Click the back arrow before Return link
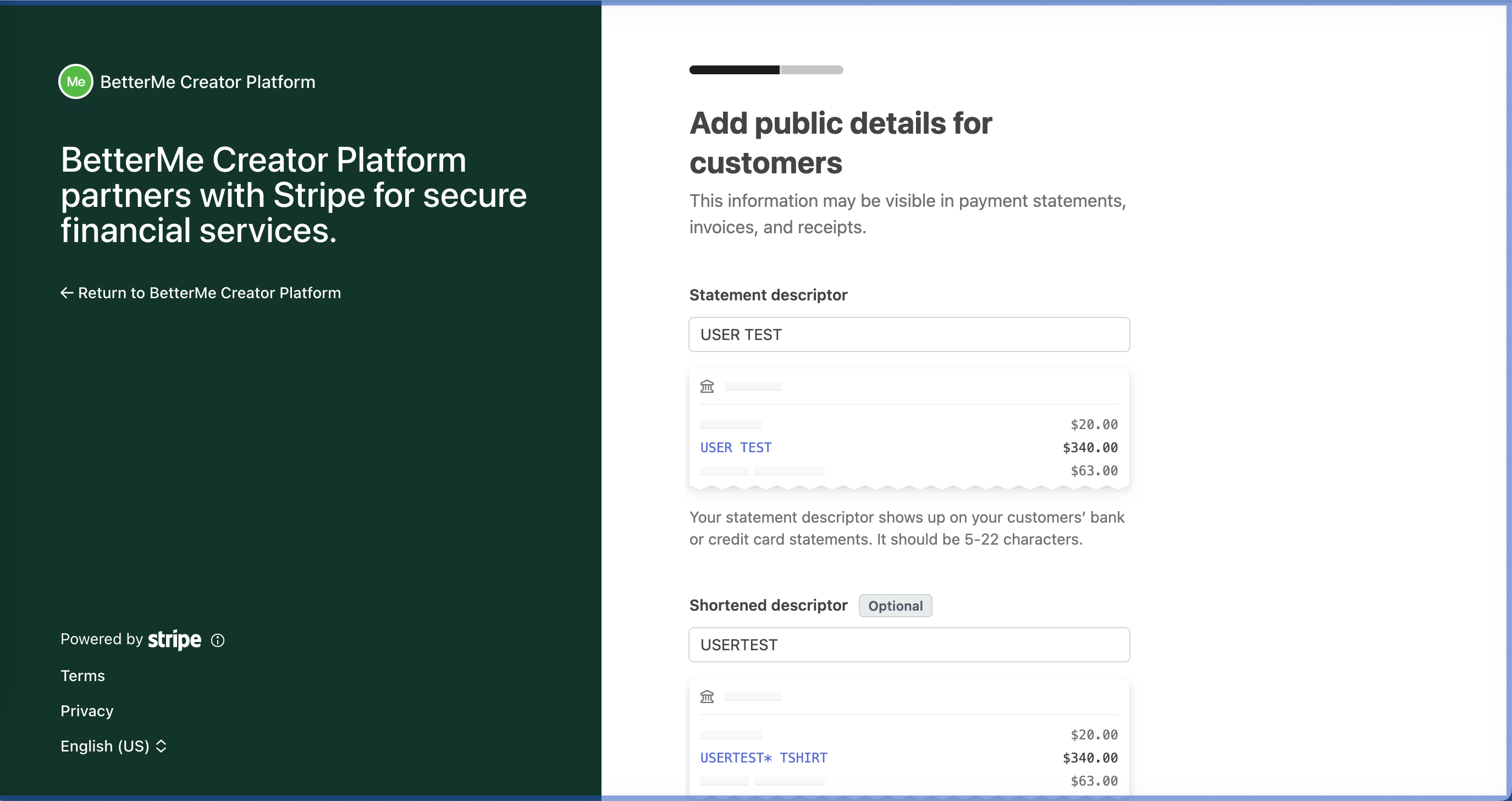Screen dimensions: 1512x801 (67, 293)
